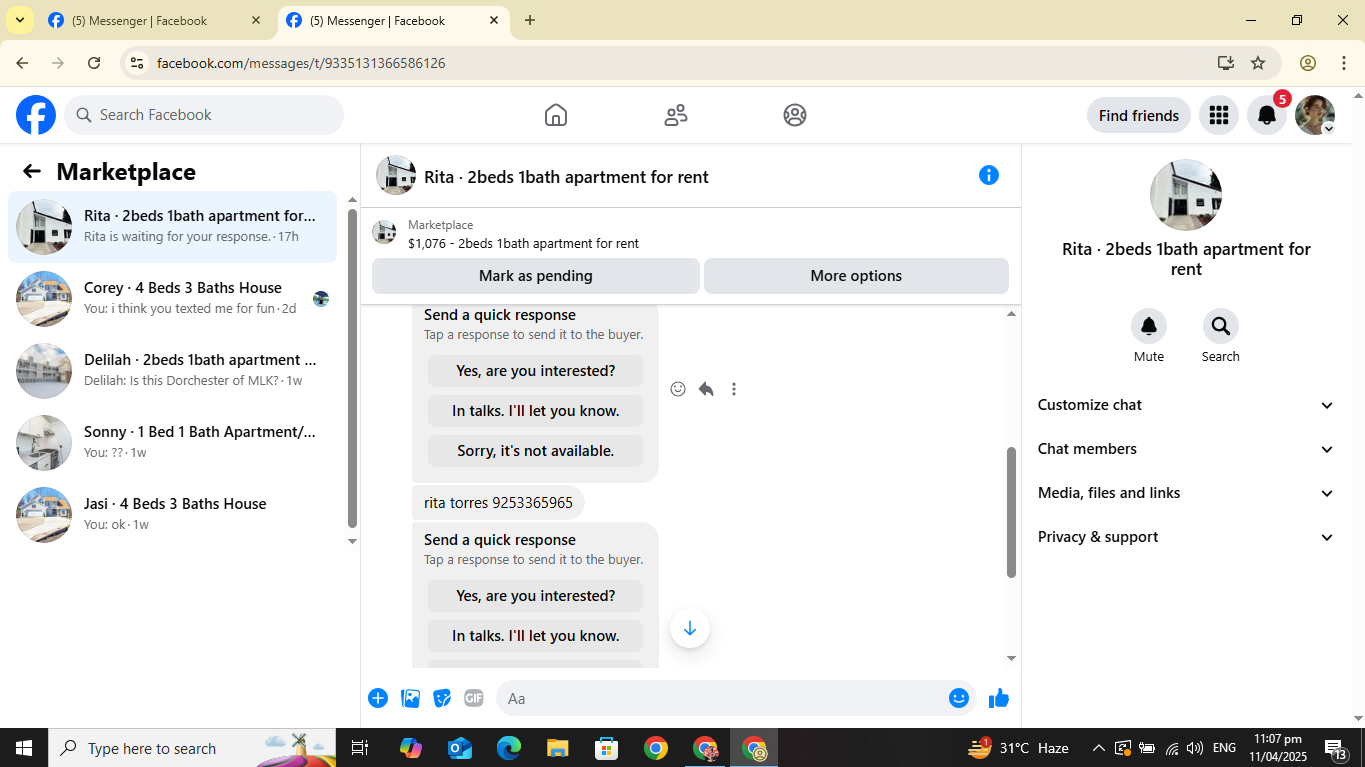1365x767 pixels.
Task: Click the $1,076 Marketplace listing link
Action: pyautogui.click(x=523, y=243)
